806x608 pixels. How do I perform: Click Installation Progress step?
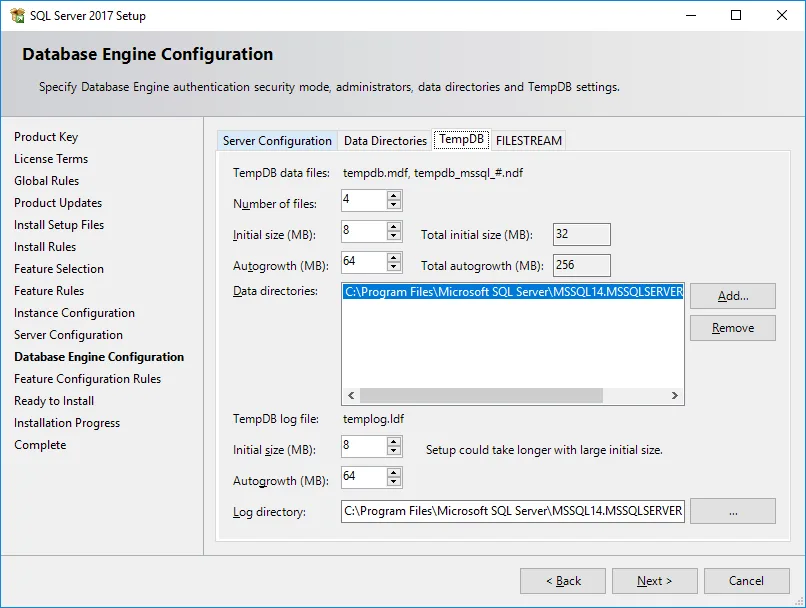[67, 423]
